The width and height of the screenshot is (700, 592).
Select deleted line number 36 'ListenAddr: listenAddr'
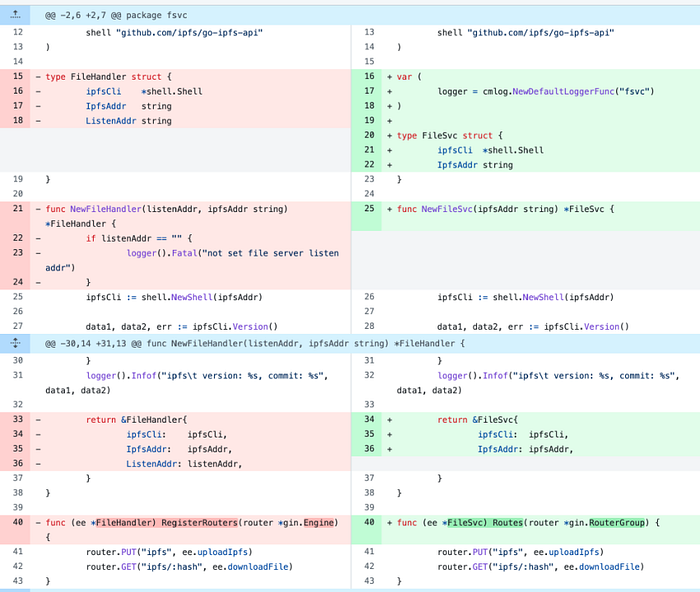(18, 463)
